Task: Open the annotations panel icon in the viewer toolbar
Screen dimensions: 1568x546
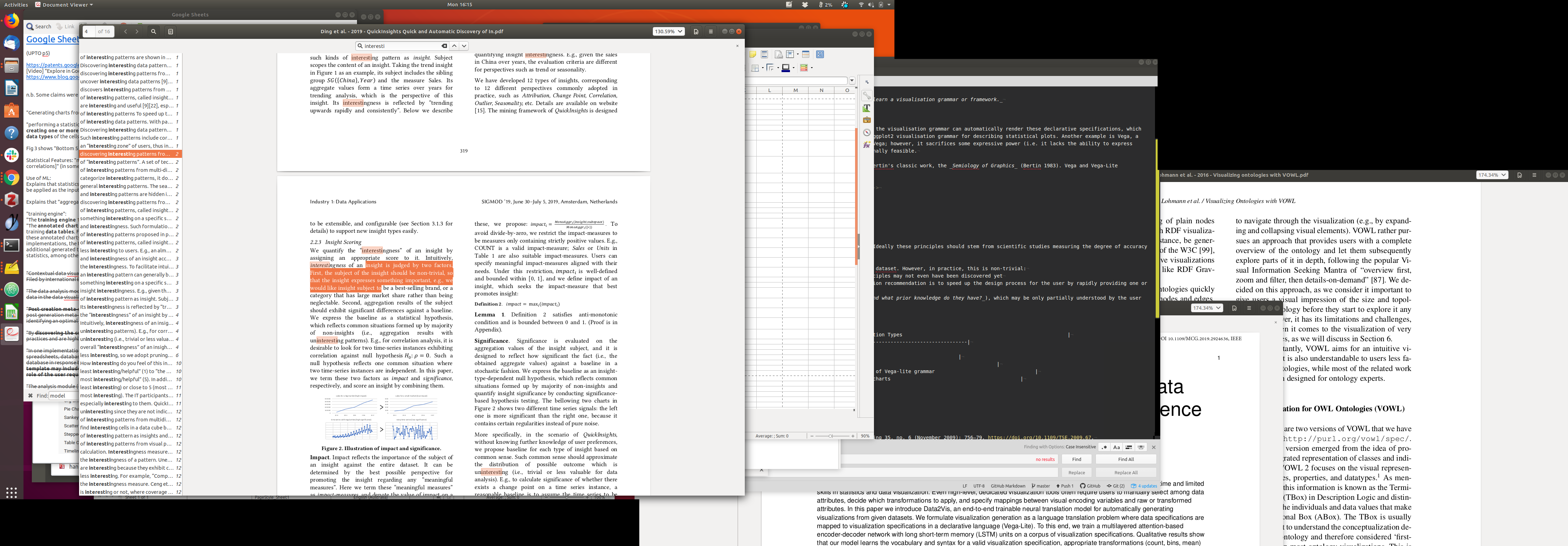Action: [170, 31]
